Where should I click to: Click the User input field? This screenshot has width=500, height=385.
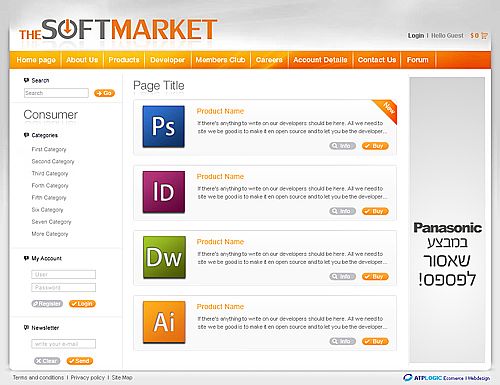(63, 274)
